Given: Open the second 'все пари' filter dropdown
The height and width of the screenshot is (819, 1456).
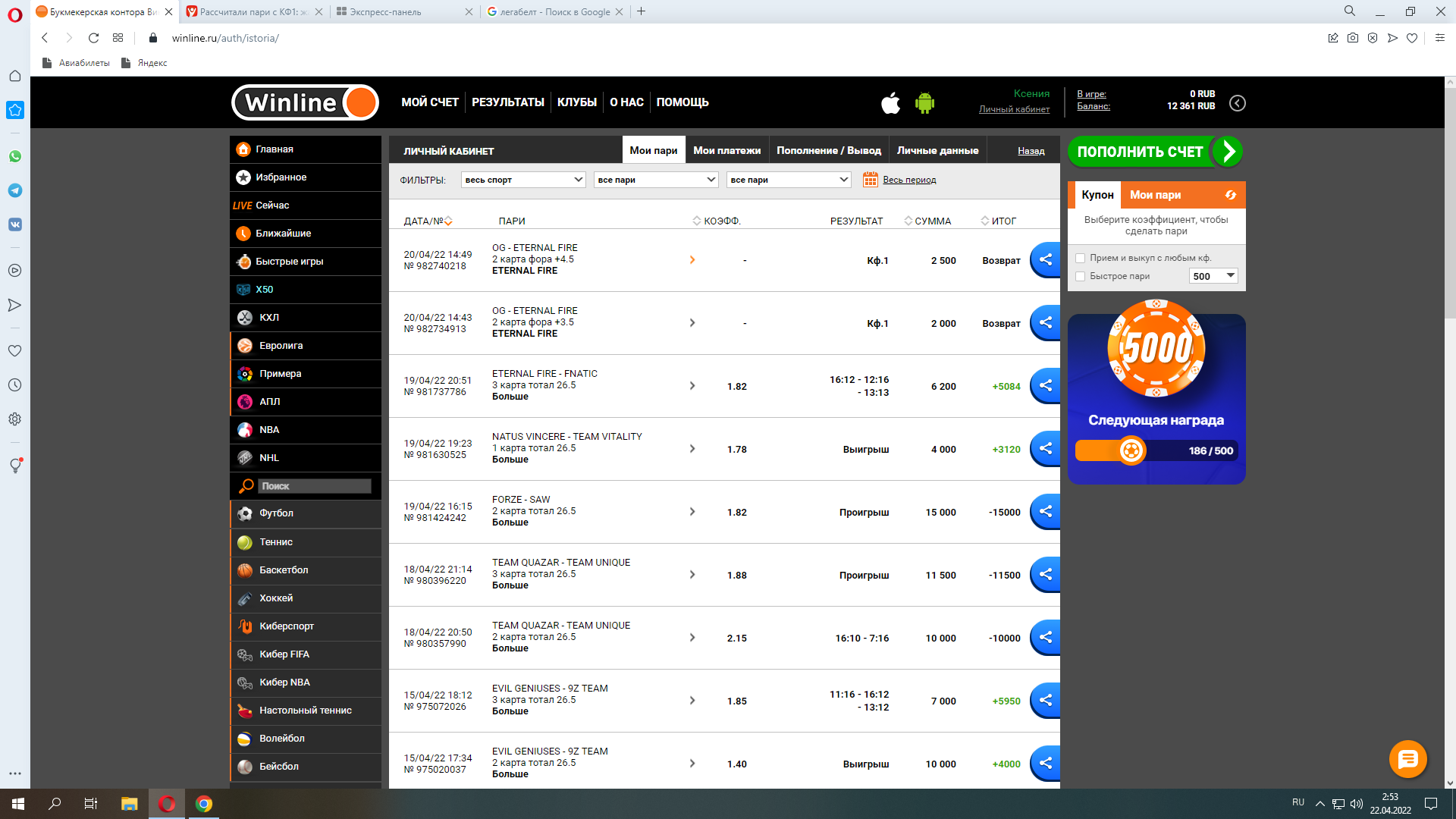Looking at the screenshot, I should coord(789,180).
